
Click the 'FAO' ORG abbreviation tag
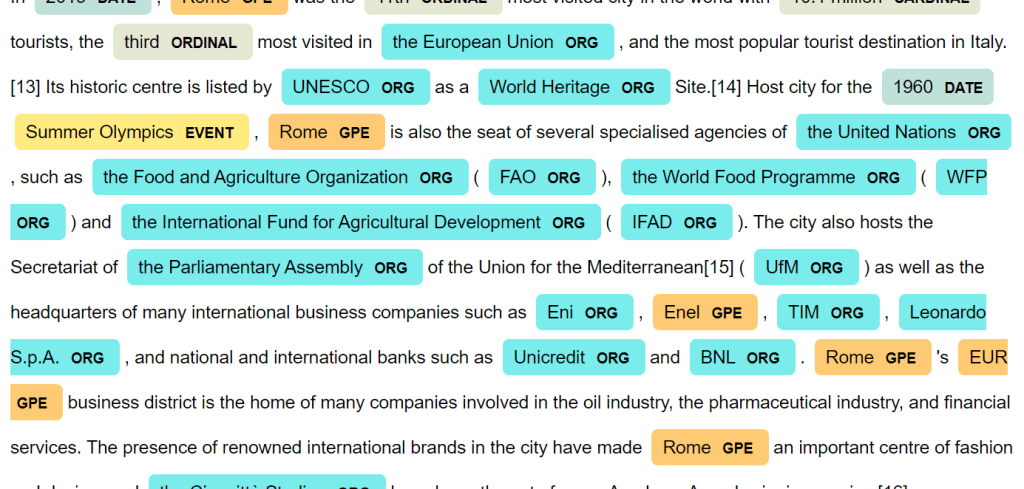[x=540, y=177]
